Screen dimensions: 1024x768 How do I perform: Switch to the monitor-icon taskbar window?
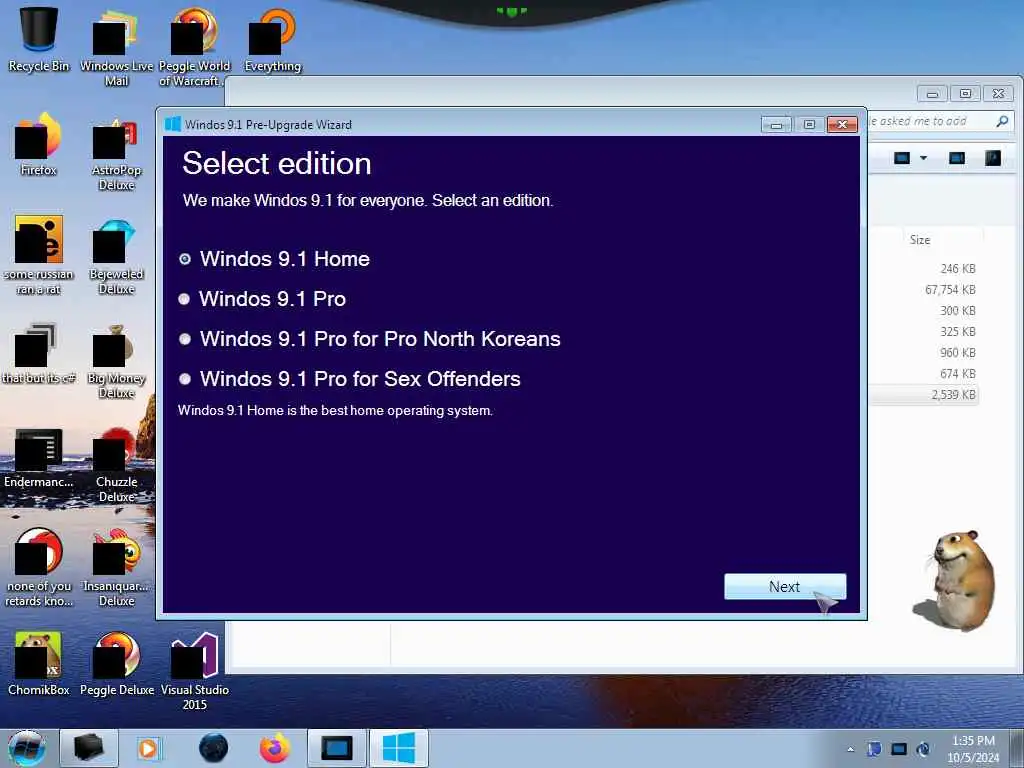click(336, 748)
